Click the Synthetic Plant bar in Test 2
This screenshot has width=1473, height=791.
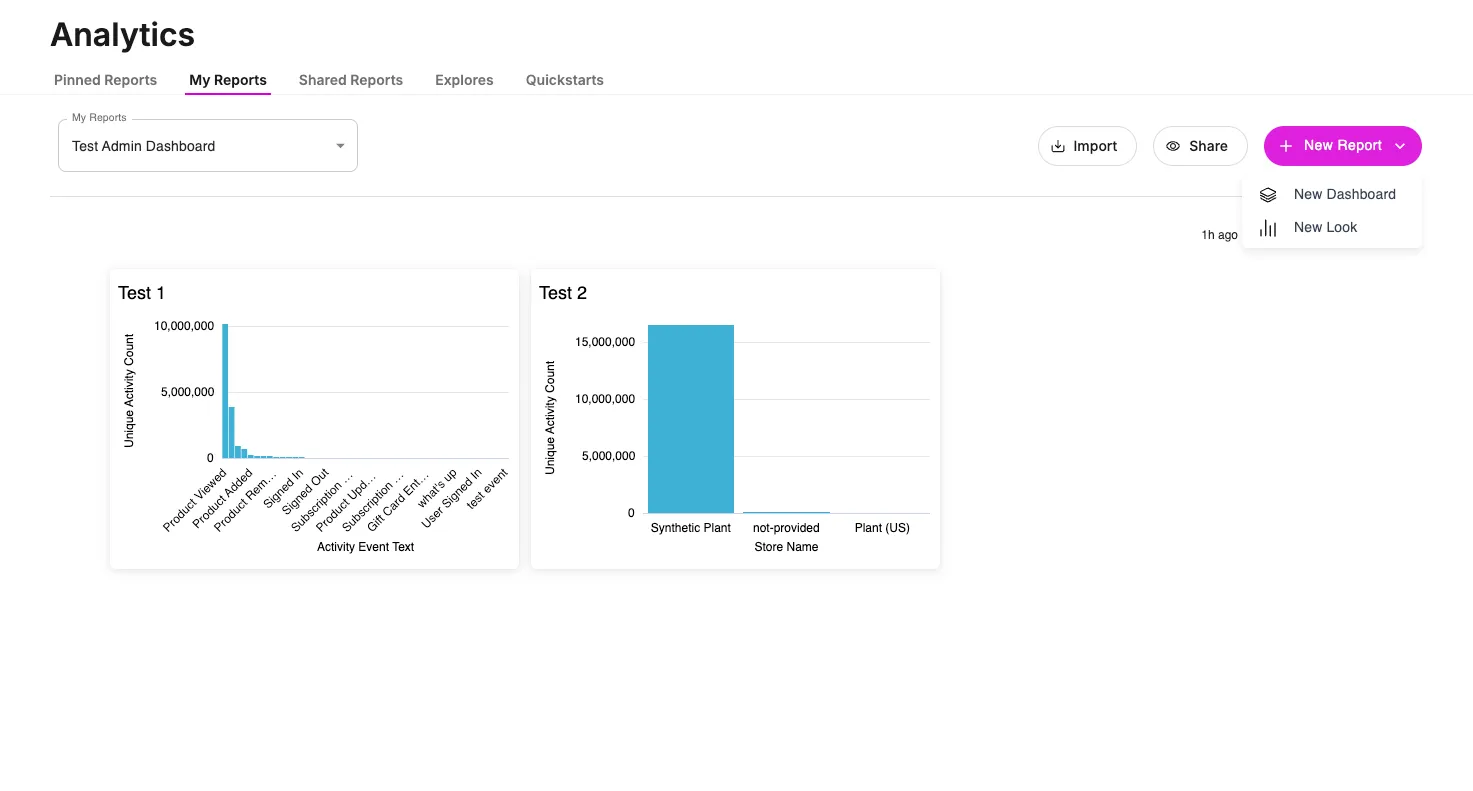[691, 419]
